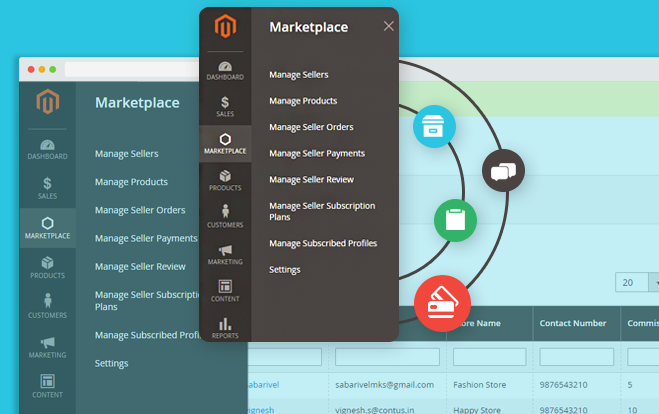Click the blue archive box circle icon
The height and width of the screenshot is (414, 659).
tap(434, 126)
